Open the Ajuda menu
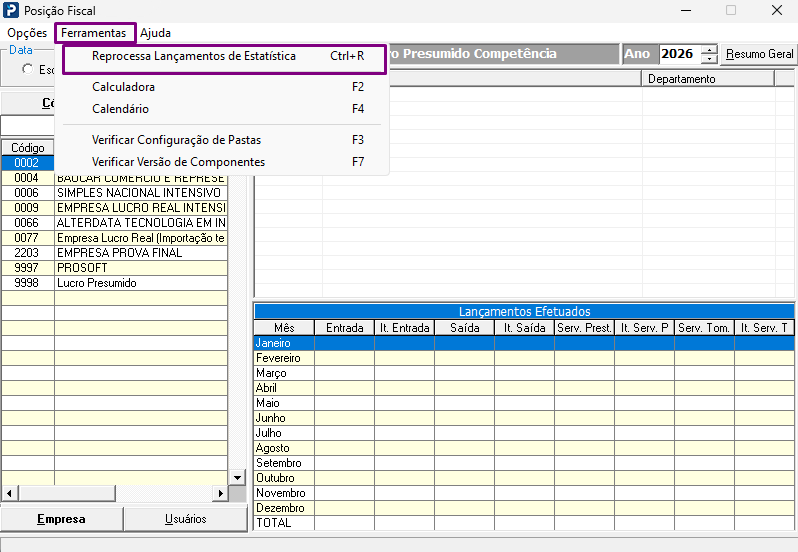 (x=155, y=33)
